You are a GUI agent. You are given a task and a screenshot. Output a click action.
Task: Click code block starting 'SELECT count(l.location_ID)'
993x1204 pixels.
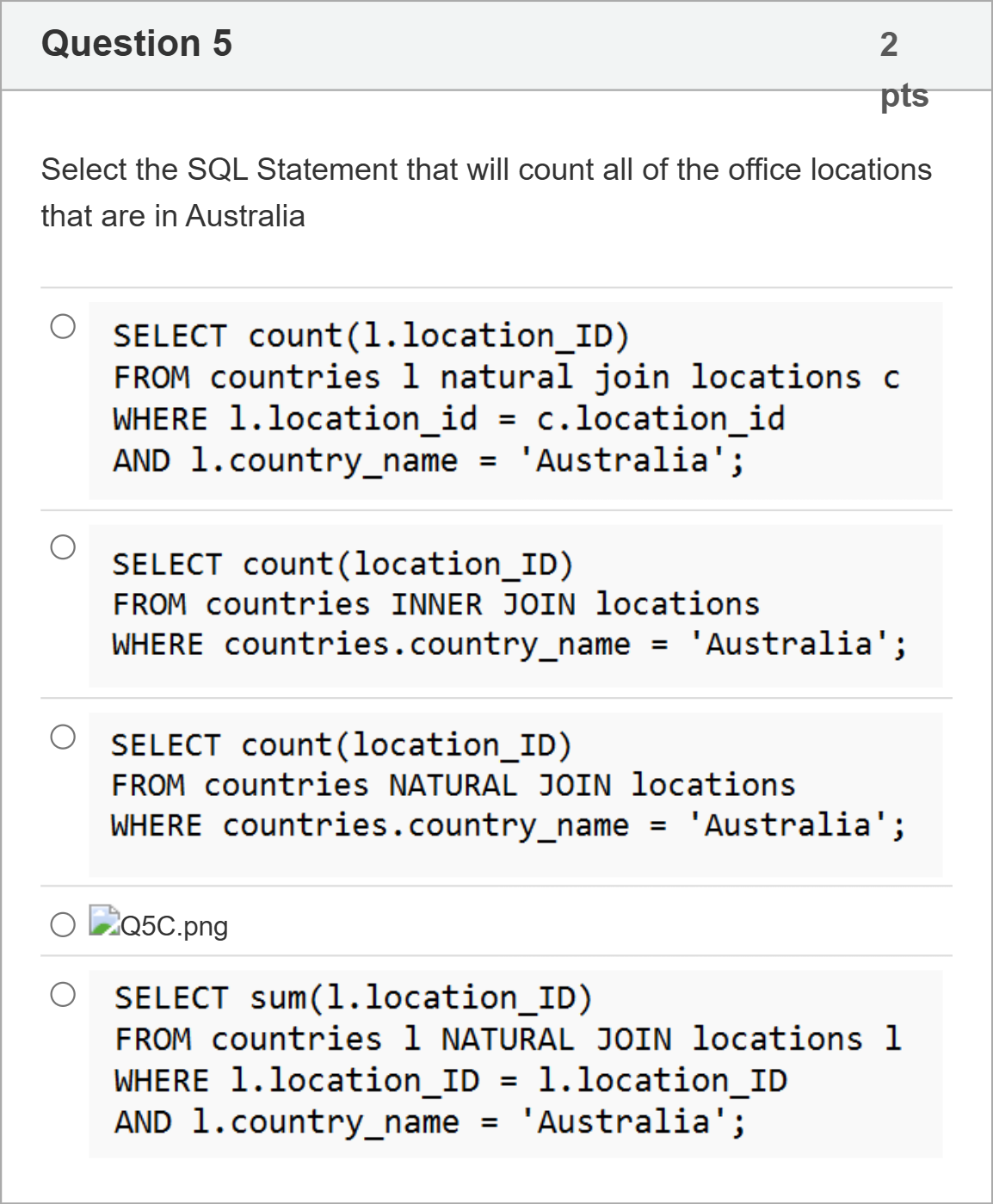(515, 400)
